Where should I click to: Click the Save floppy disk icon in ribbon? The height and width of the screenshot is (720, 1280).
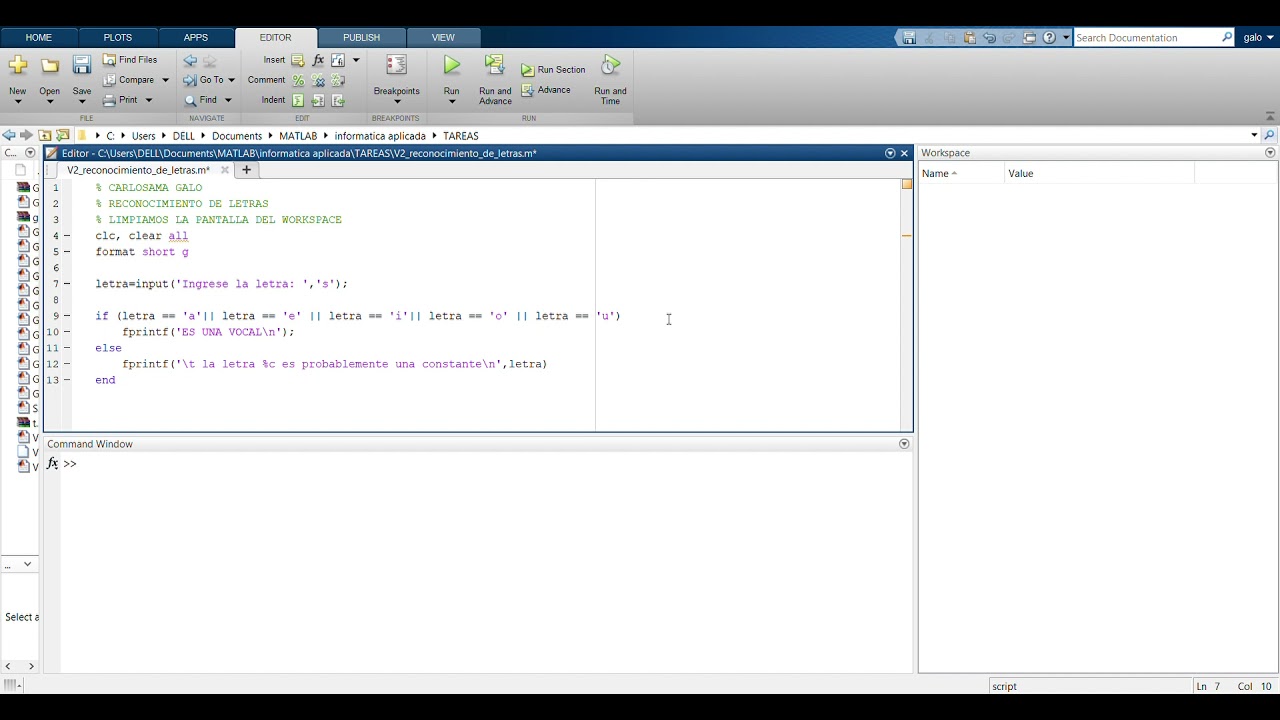click(82, 66)
